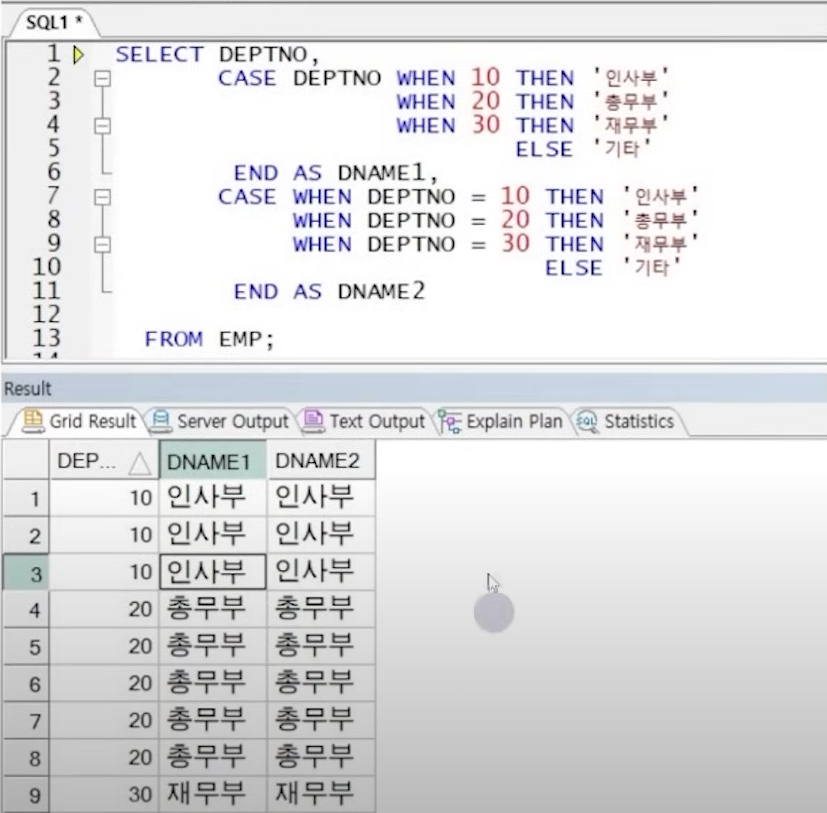Image resolution: width=827 pixels, height=813 pixels.
Task: Click DEPTNO value 20 in row 4
Action: click(104, 609)
